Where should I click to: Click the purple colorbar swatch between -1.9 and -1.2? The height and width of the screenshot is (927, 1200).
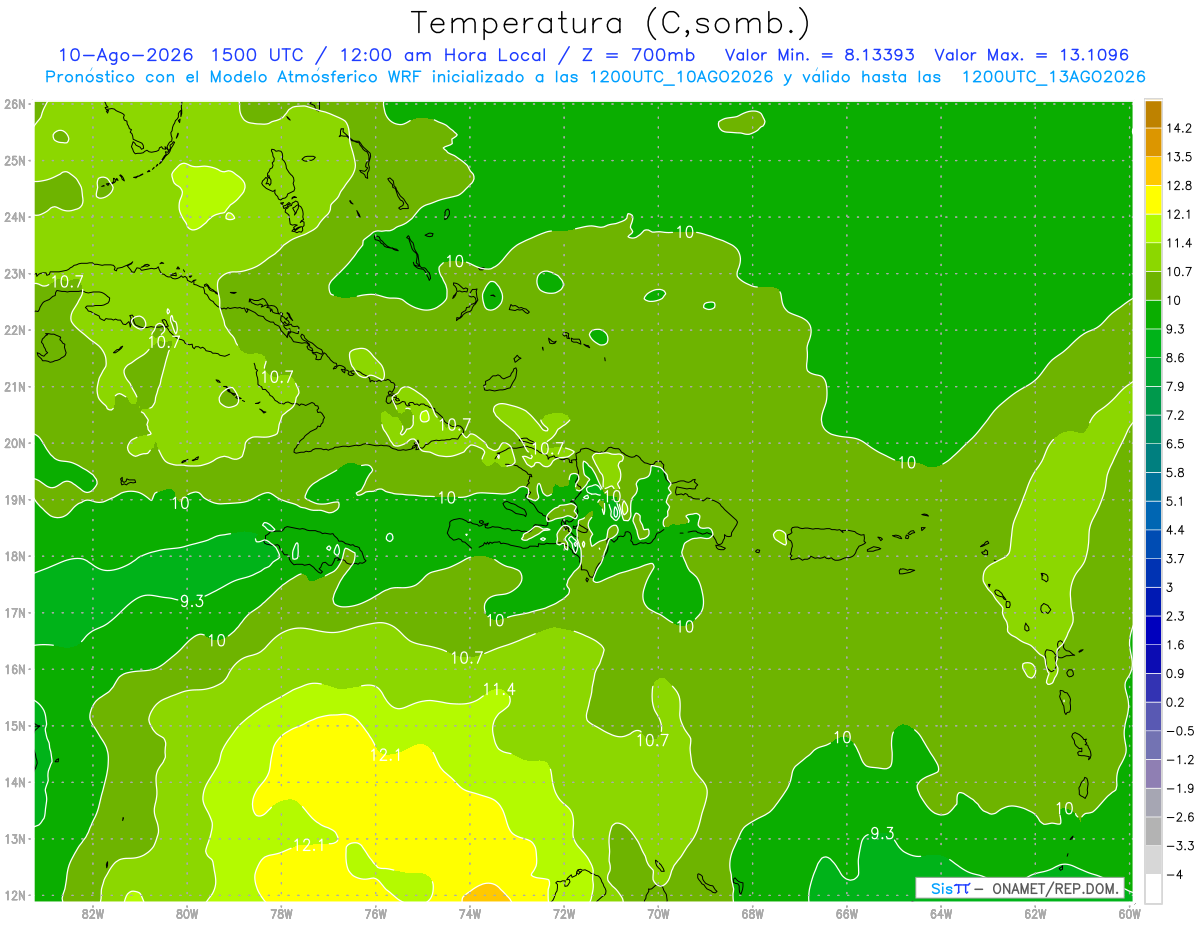[1153, 773]
